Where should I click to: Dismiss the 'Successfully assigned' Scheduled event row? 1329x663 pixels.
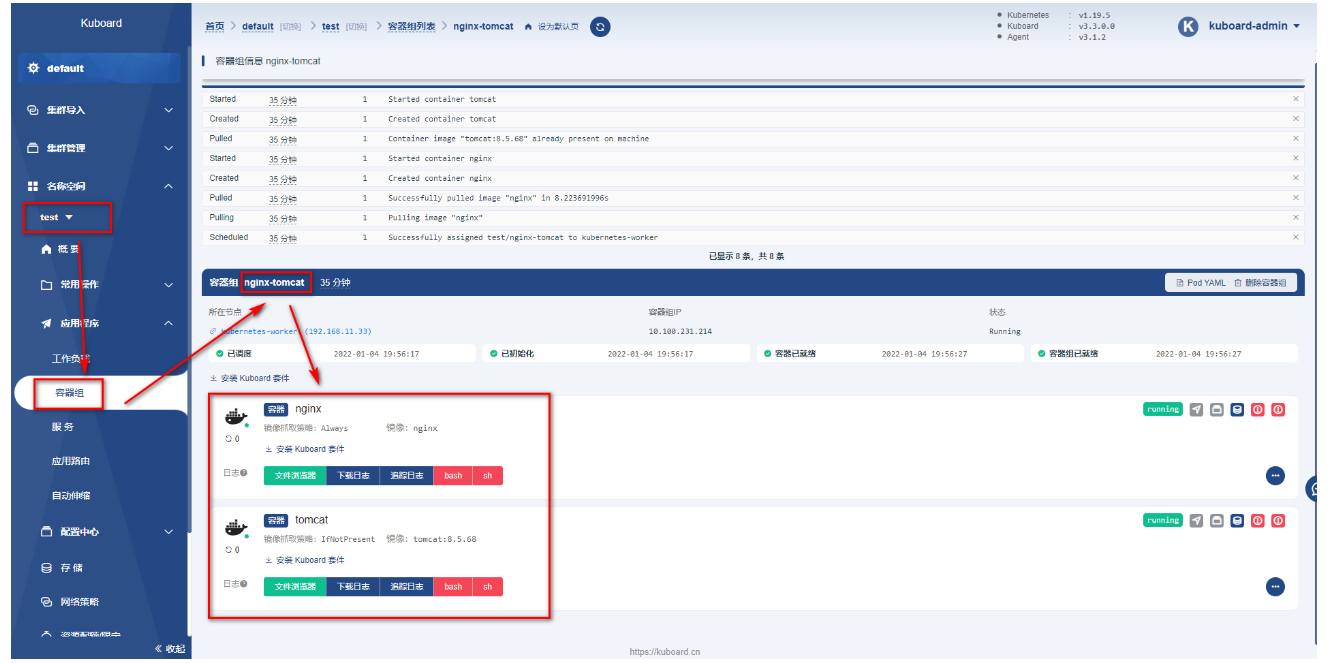[x=1296, y=237]
